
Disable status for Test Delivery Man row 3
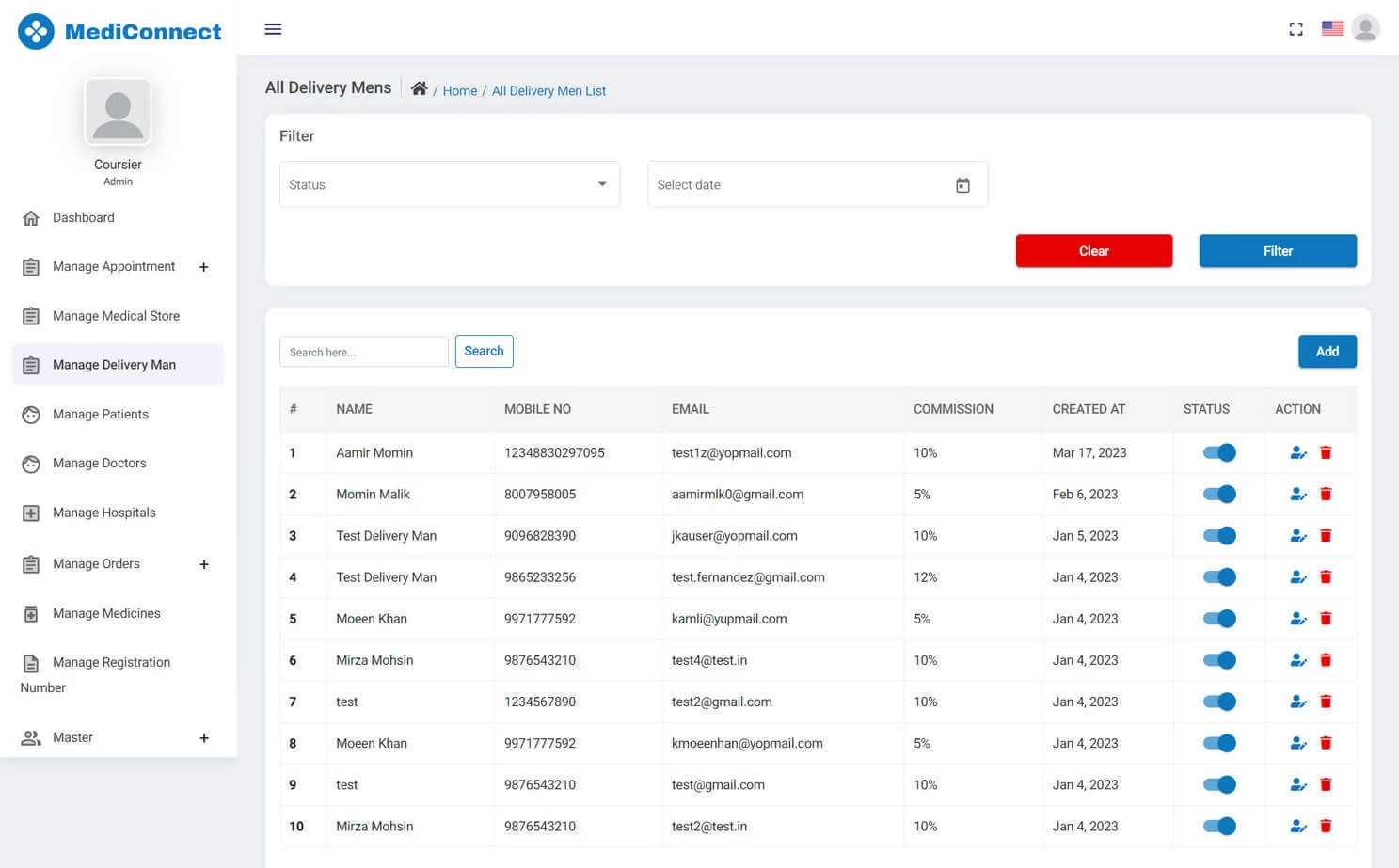(x=1219, y=535)
